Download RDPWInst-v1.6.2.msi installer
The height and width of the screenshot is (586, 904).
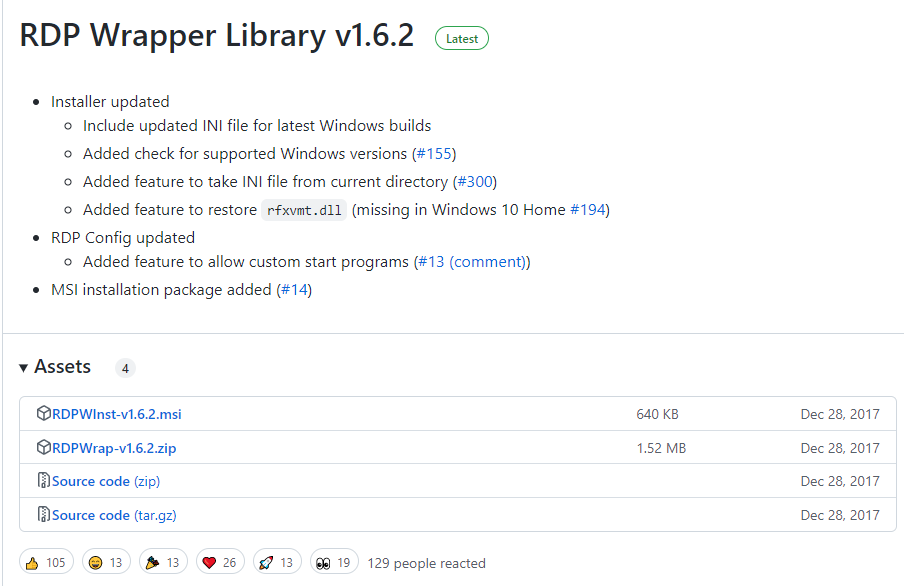[116, 414]
